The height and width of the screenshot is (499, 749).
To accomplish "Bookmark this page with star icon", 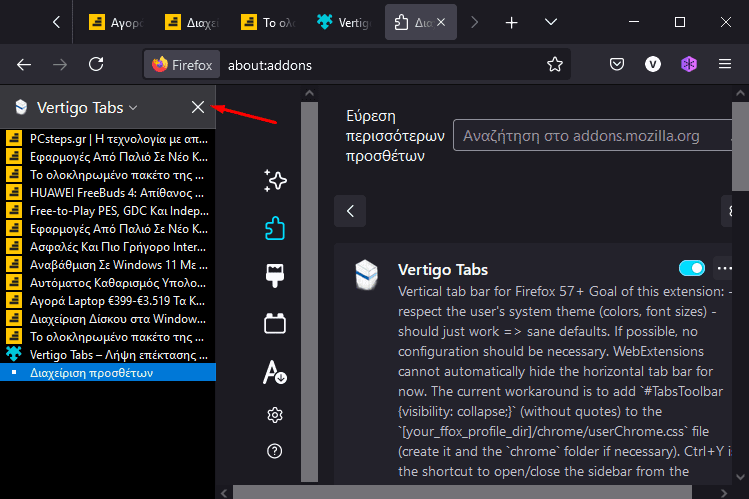I will click(x=555, y=64).
